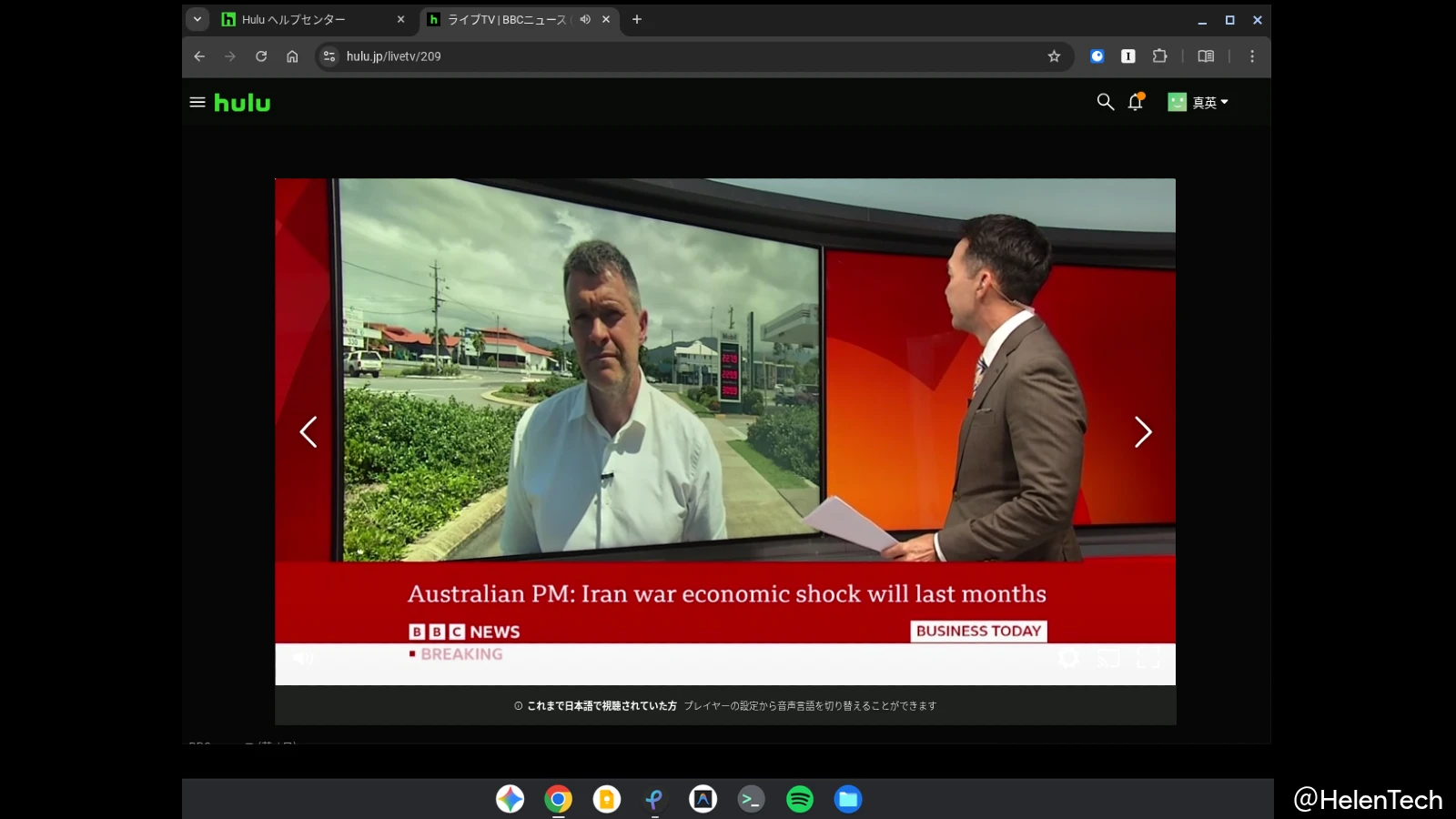The height and width of the screenshot is (819, 1456).
Task: Bookmark this page with the star icon
Action: coord(1053,56)
